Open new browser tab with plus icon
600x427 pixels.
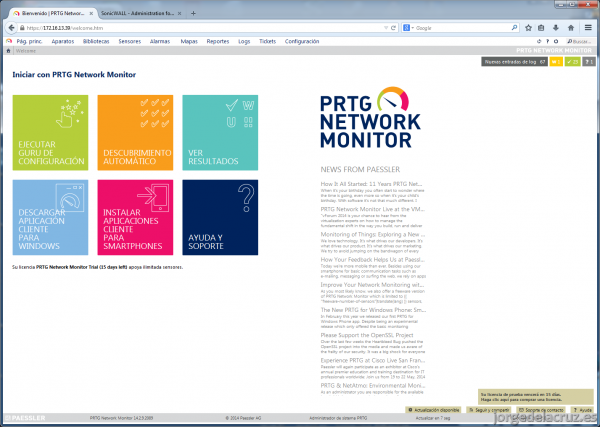[193, 13]
